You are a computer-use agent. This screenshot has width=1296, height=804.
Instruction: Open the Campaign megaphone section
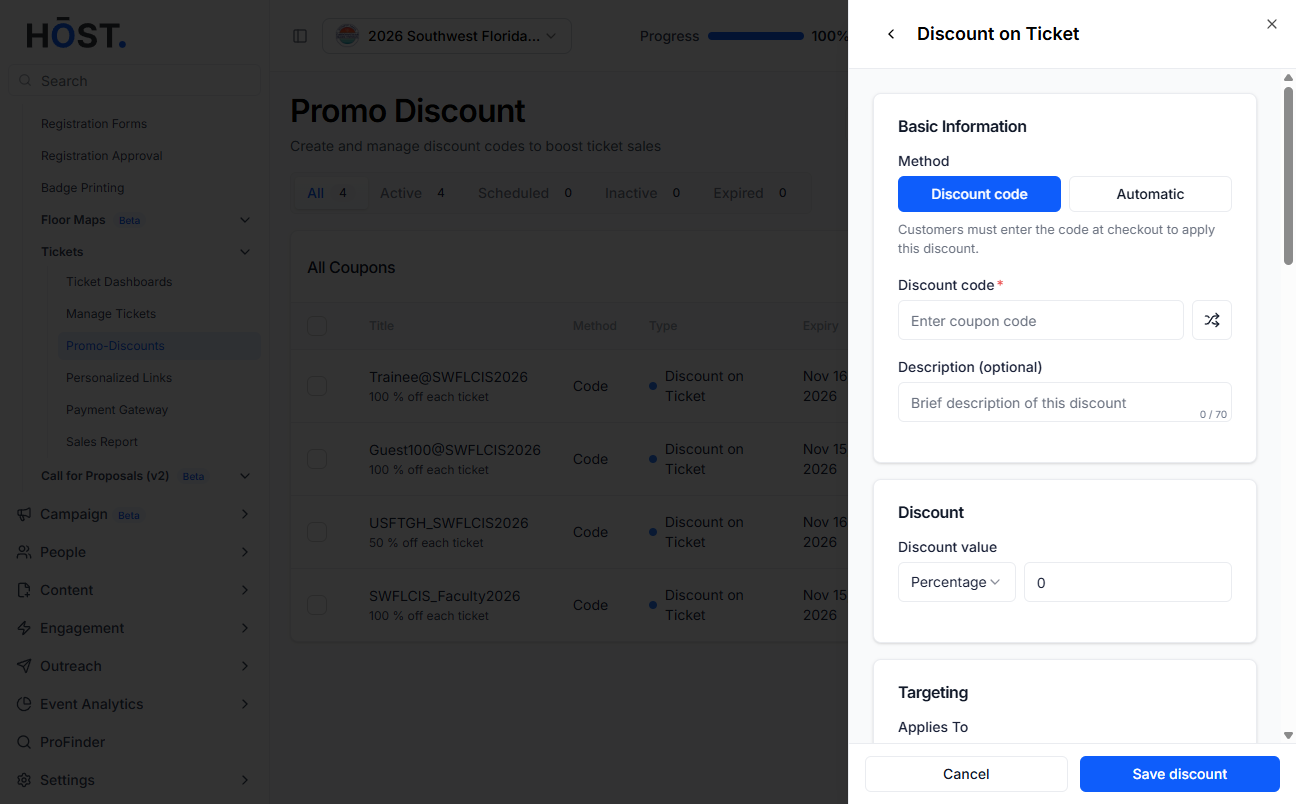pyautogui.click(x=133, y=514)
